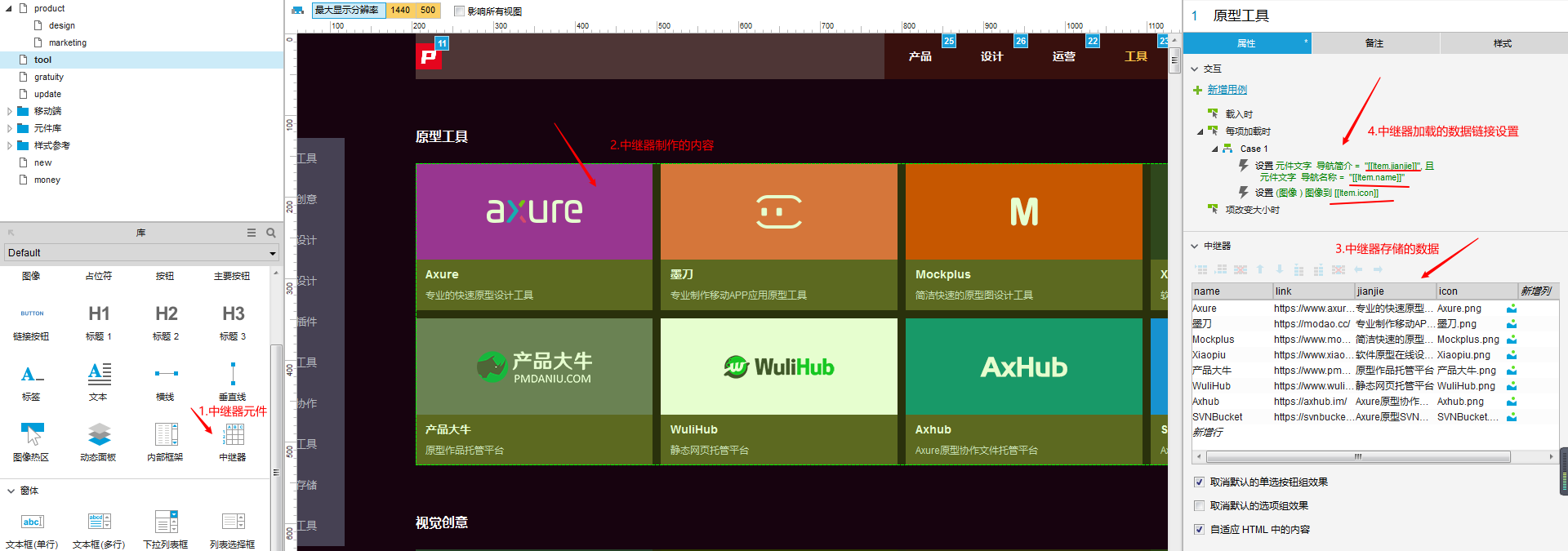
Task: Open the gratuity page in page tree
Action: pyautogui.click(x=49, y=77)
